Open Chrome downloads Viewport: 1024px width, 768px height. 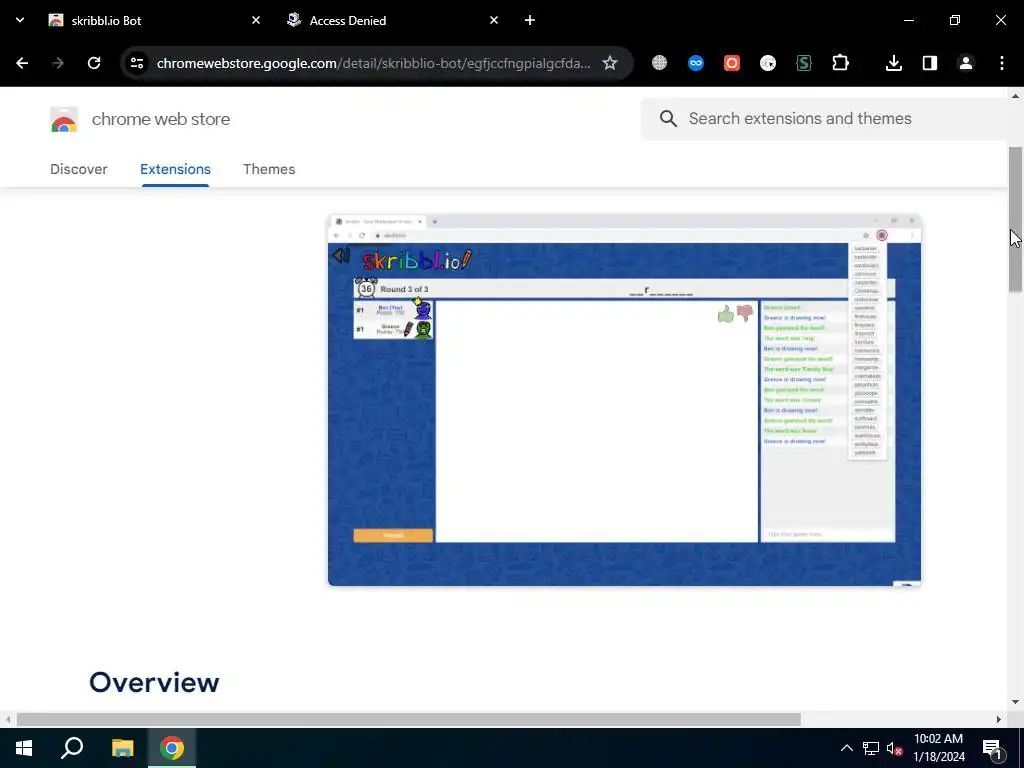click(x=893, y=63)
